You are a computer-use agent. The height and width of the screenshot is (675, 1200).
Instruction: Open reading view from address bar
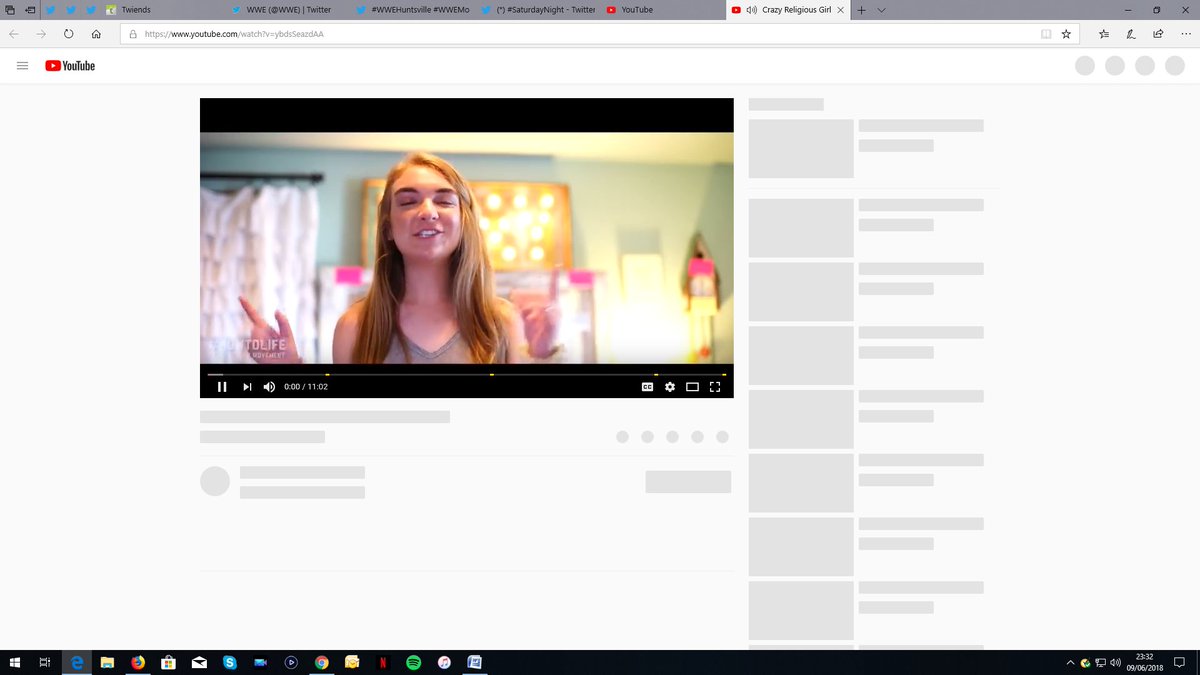pyautogui.click(x=1046, y=33)
